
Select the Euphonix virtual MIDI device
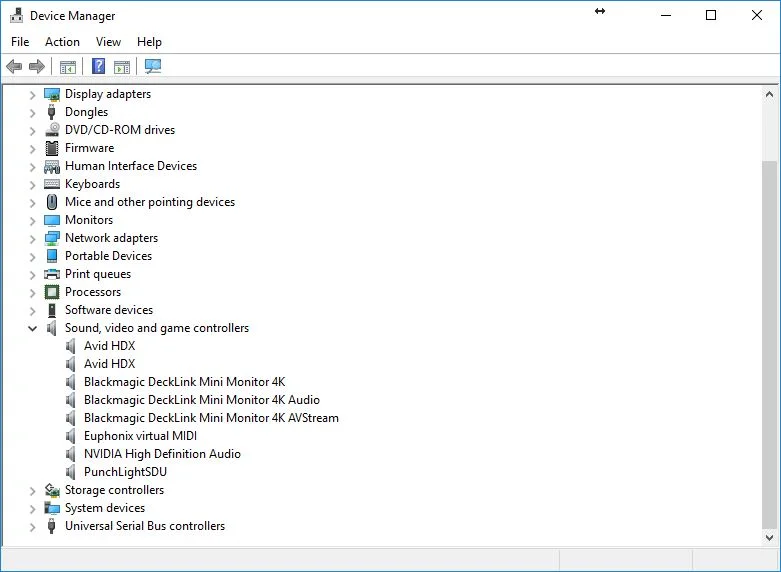click(x=140, y=436)
